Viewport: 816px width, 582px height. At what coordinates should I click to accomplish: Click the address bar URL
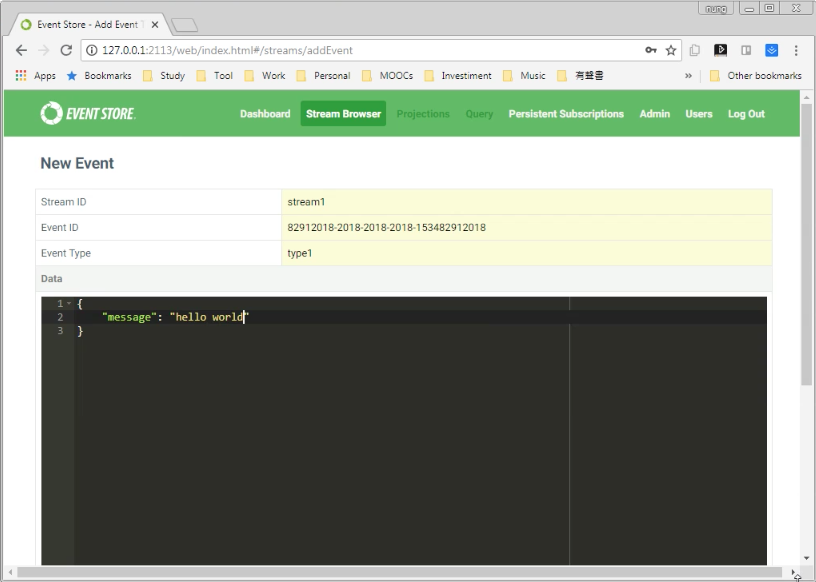click(x=227, y=50)
